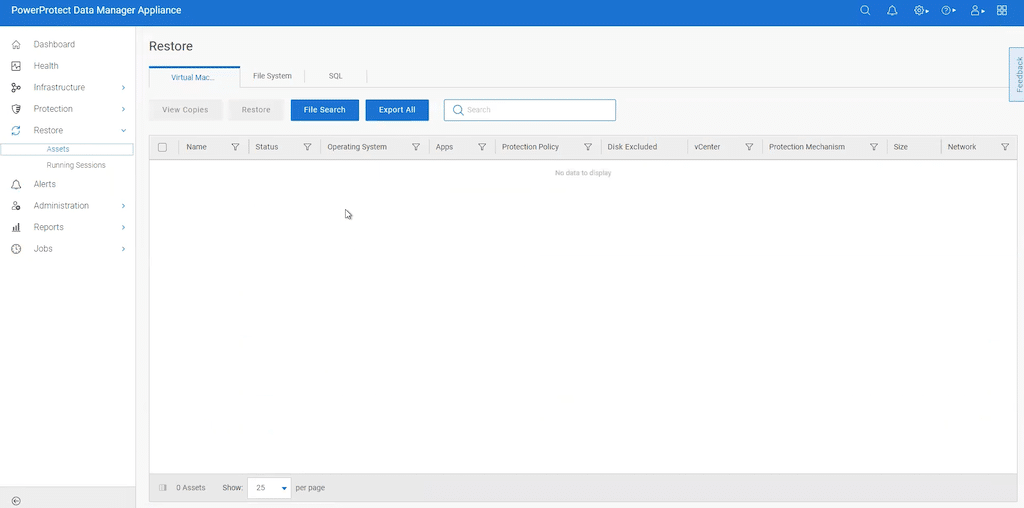Open the Feedback side tab
This screenshot has height=508, width=1024.
coord(1017,74)
